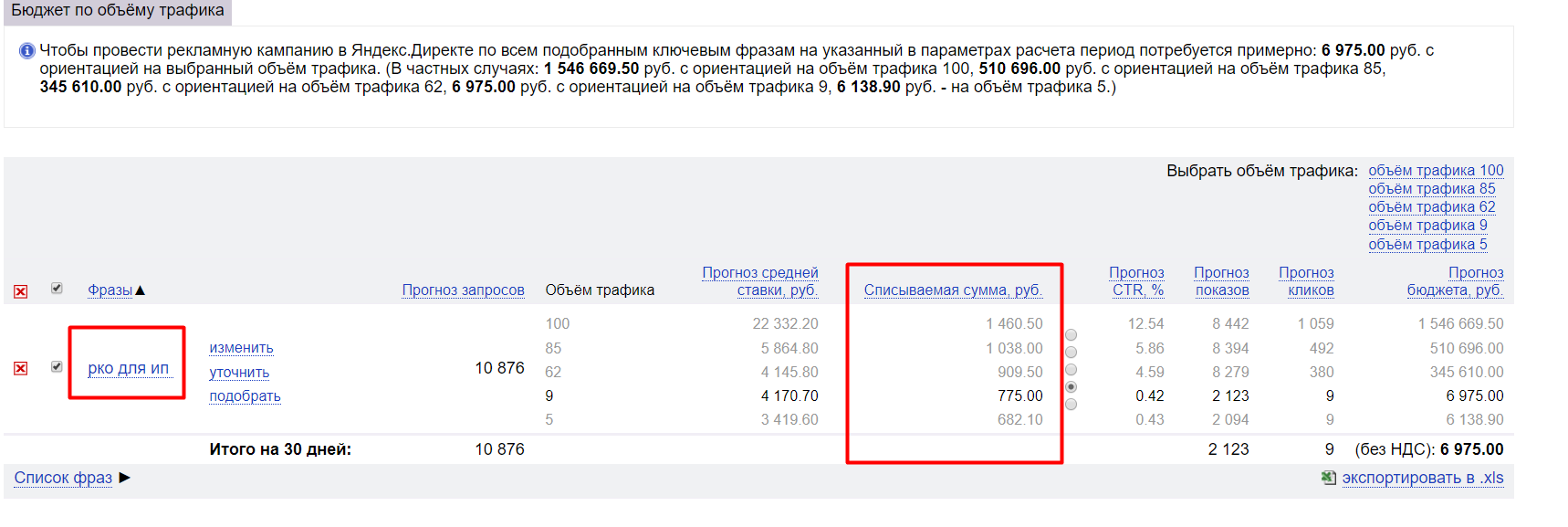The width and height of the screenshot is (1568, 527).
Task: Click red delete icon beside рко для ип
Action: pyautogui.click(x=20, y=368)
